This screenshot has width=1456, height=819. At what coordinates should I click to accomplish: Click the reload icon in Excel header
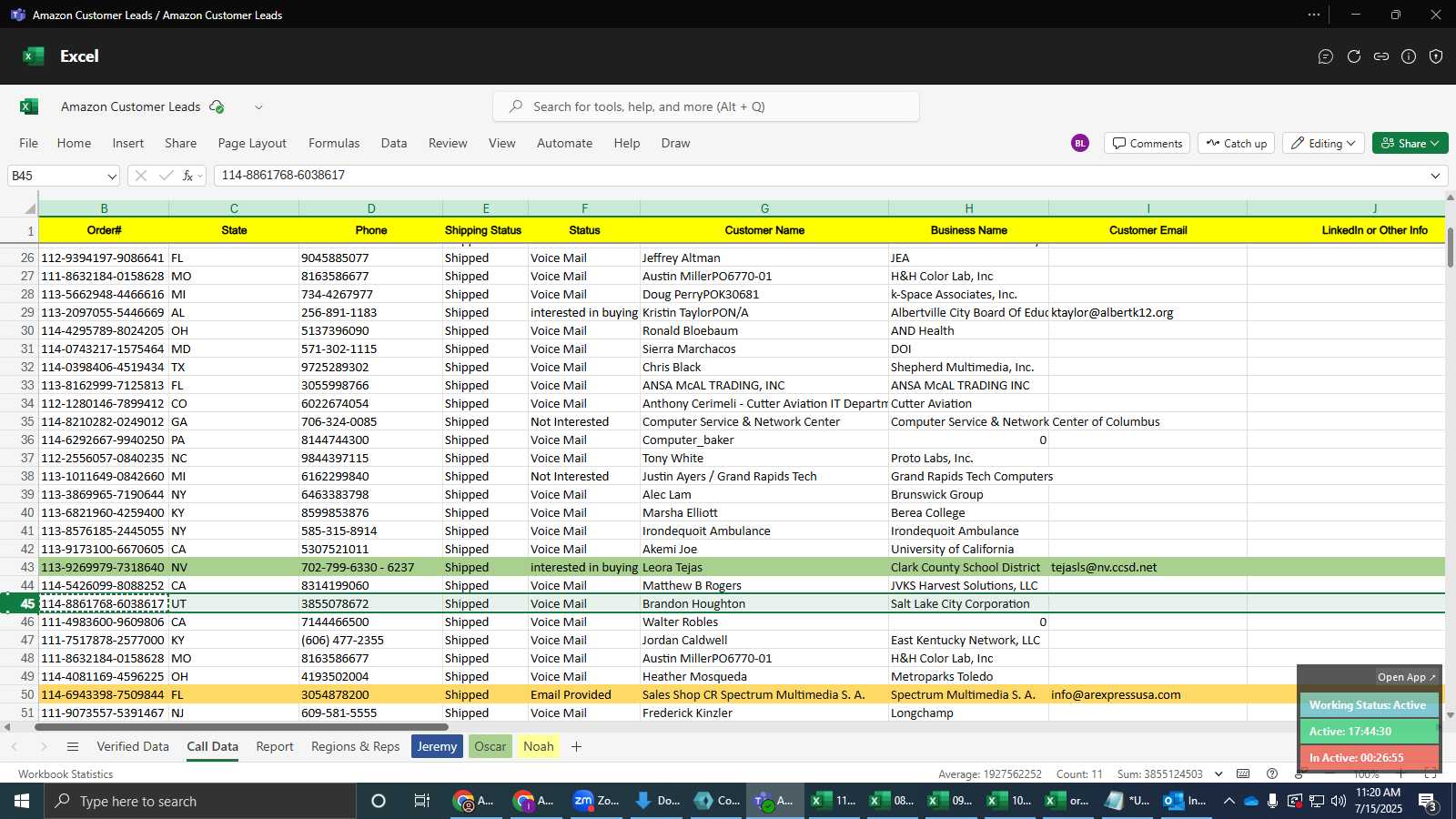coord(1354,56)
